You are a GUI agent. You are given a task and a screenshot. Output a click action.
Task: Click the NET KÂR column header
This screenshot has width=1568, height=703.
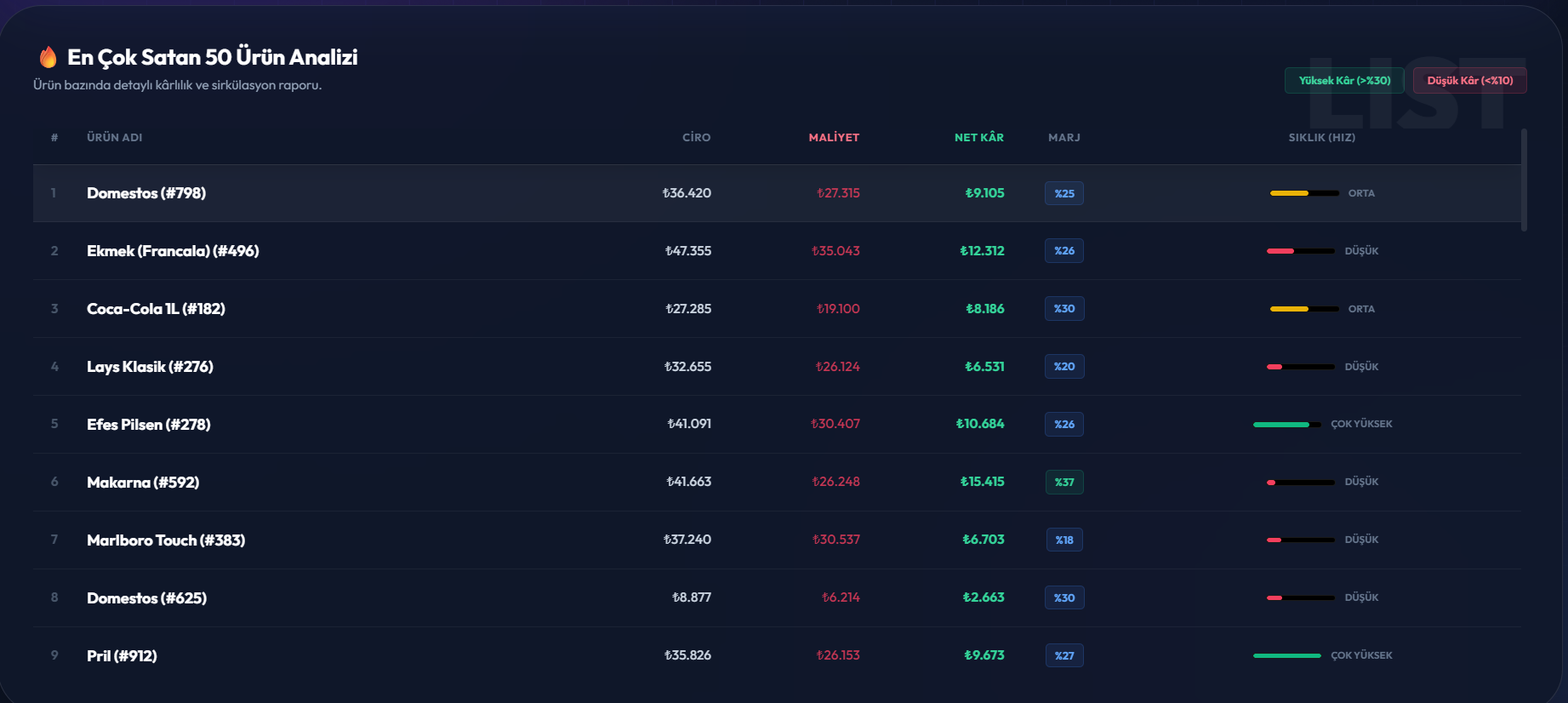(978, 137)
